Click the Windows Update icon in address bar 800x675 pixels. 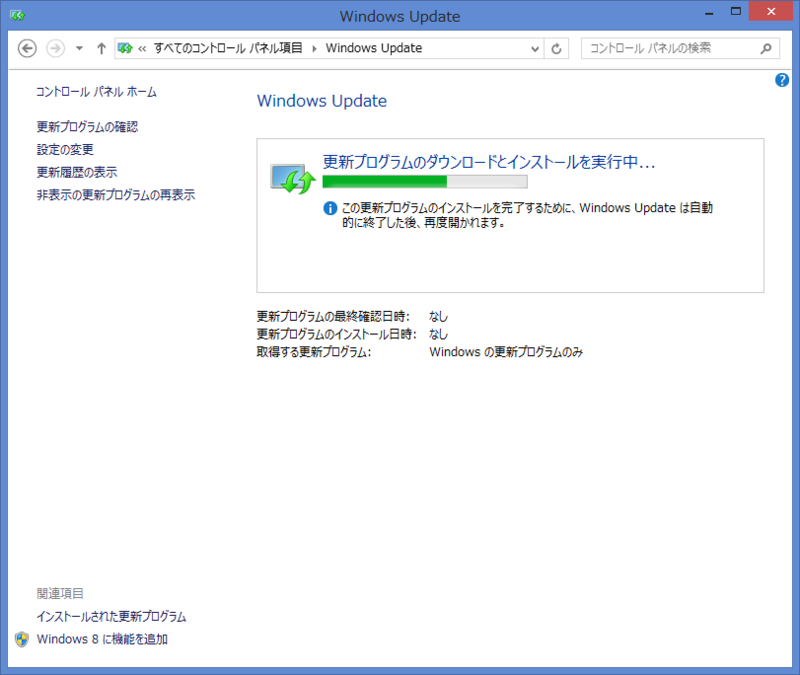coord(125,48)
